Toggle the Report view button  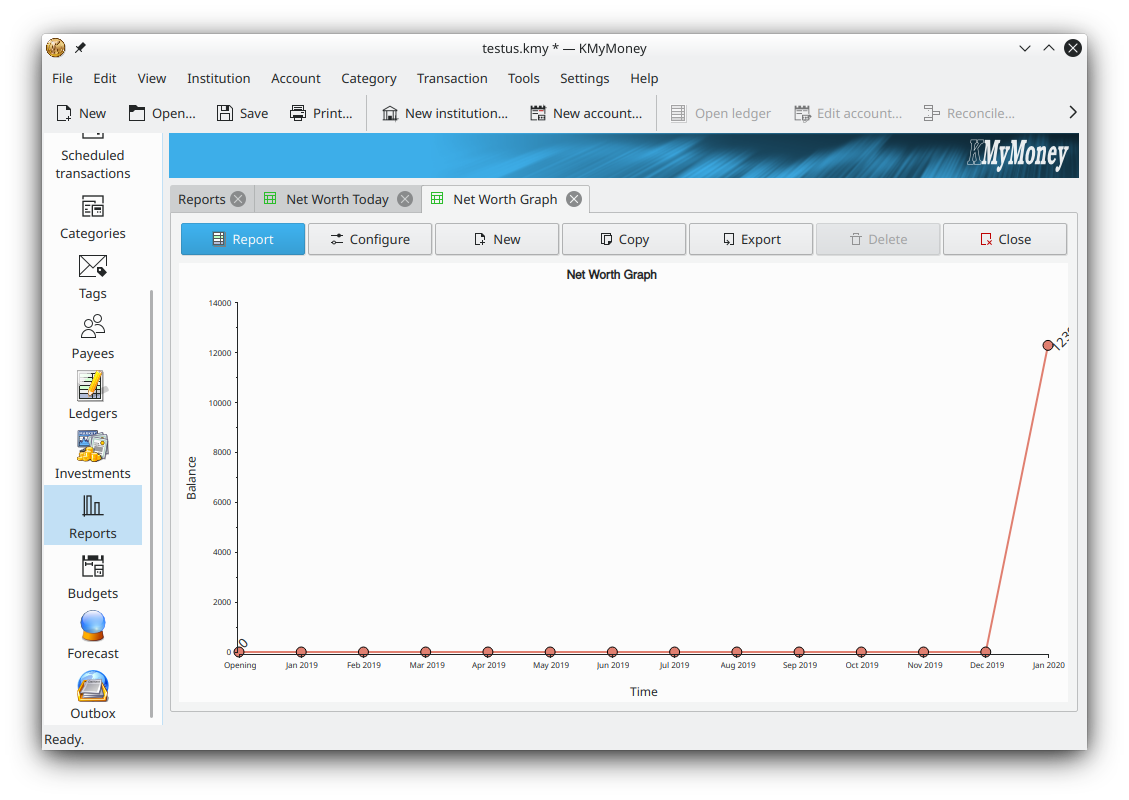[x=243, y=239]
